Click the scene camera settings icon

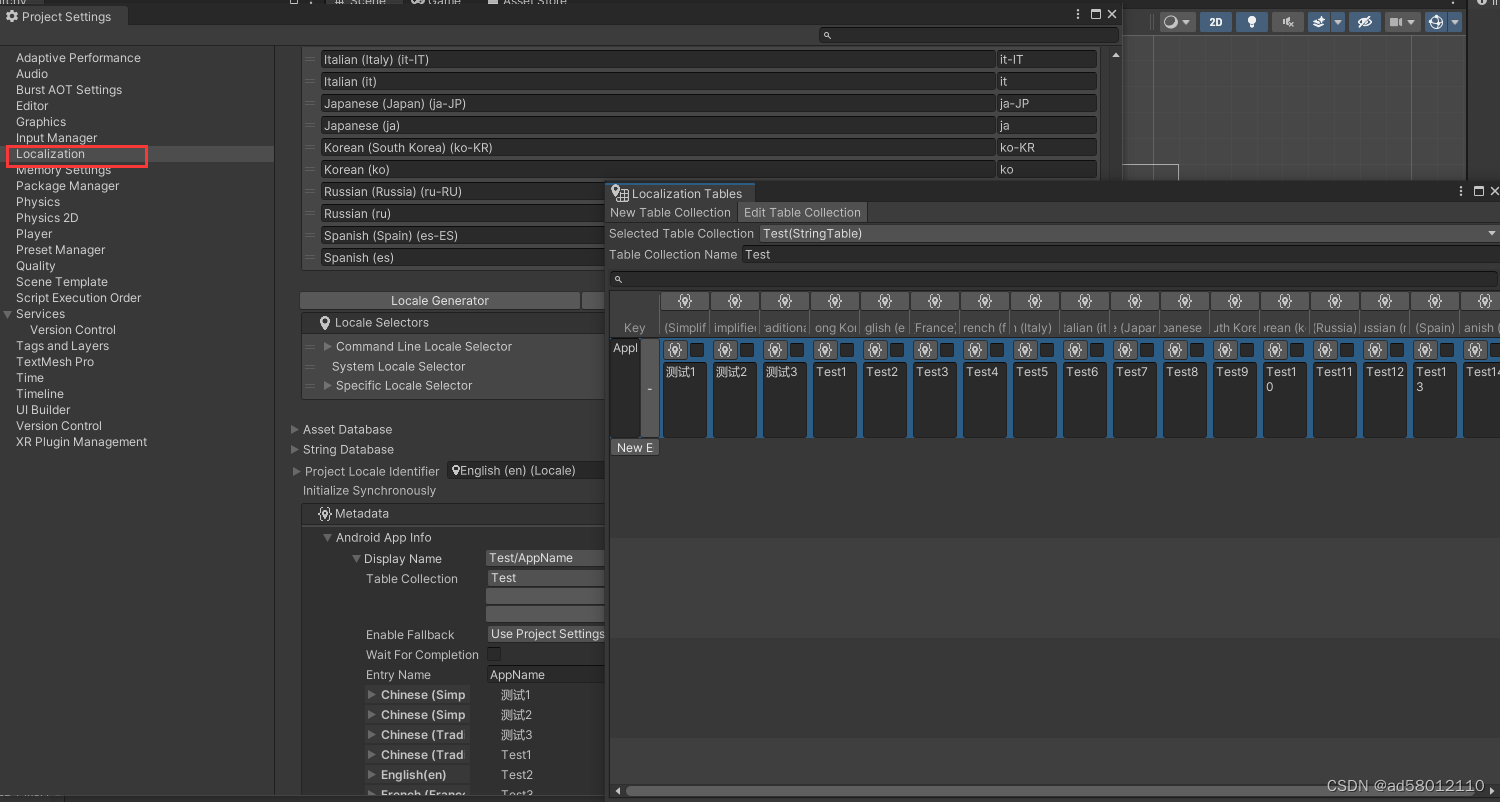[1396, 22]
